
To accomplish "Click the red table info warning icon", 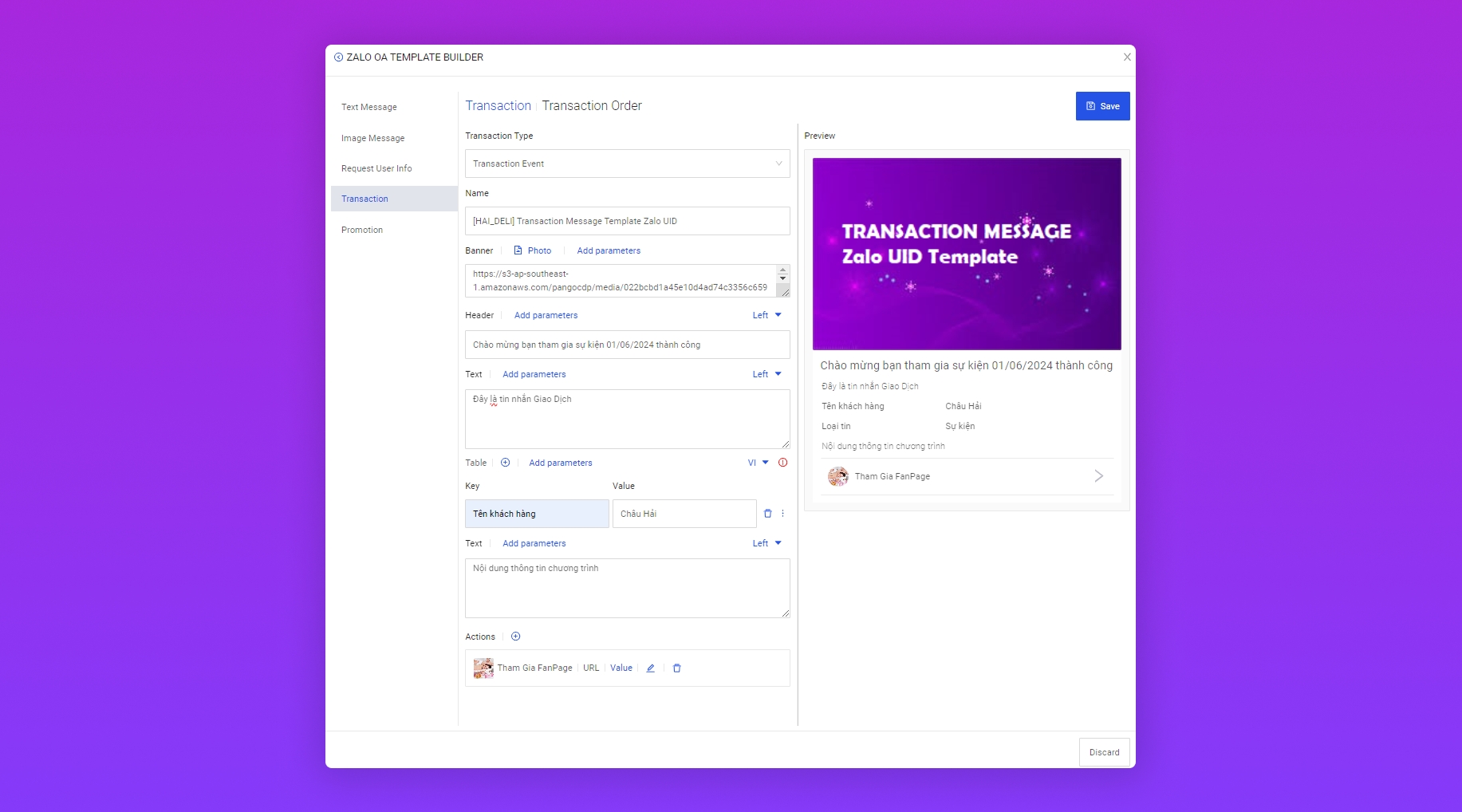I will [x=782, y=463].
